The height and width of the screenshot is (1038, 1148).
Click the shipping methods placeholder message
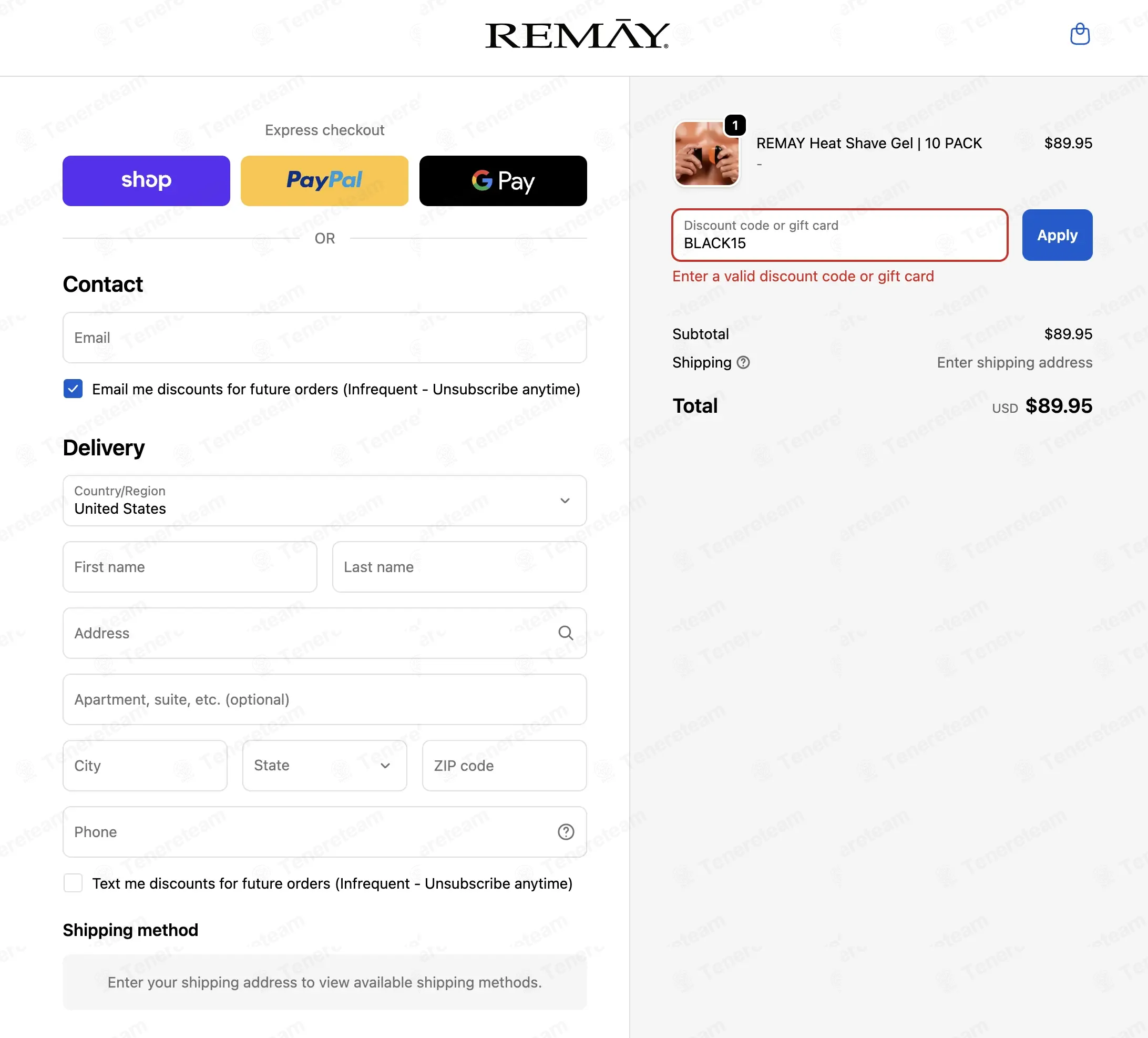[325, 982]
